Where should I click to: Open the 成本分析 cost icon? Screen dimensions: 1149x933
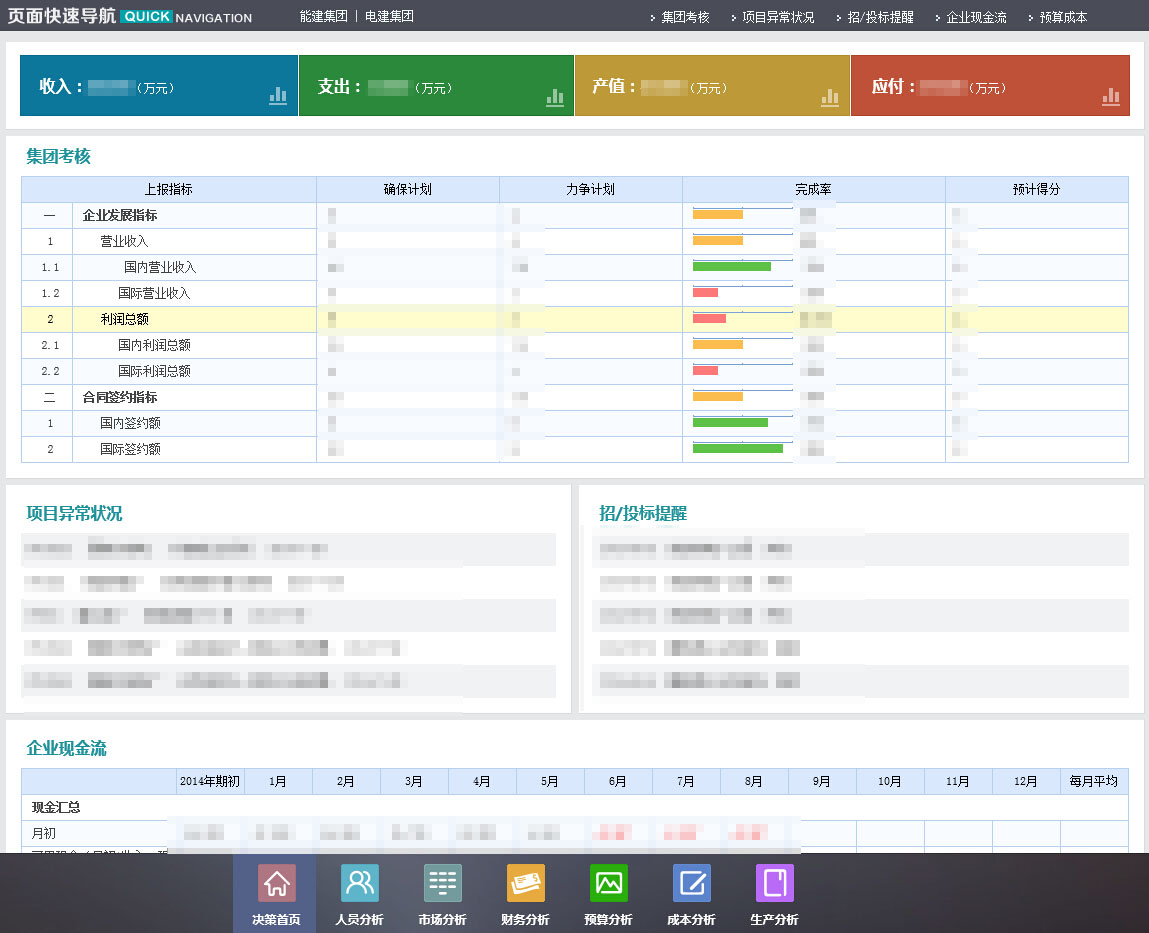[x=691, y=884]
